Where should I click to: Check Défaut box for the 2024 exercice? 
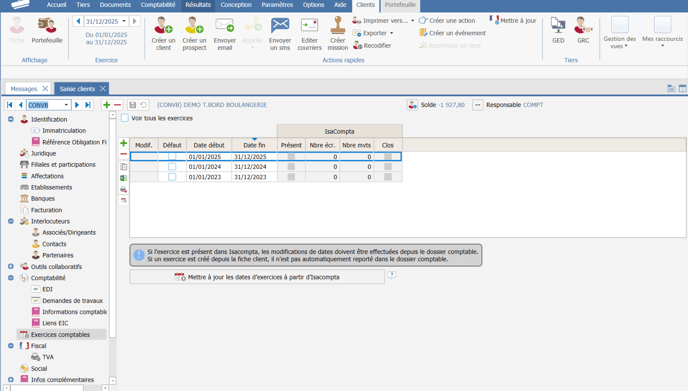pos(172,167)
